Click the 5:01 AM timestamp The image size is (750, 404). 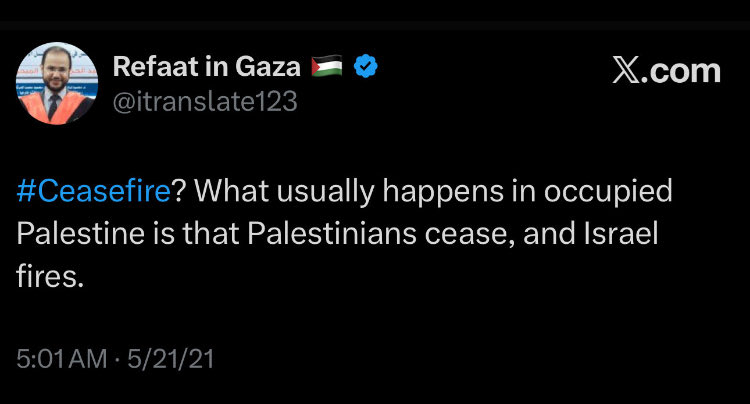tap(61, 358)
